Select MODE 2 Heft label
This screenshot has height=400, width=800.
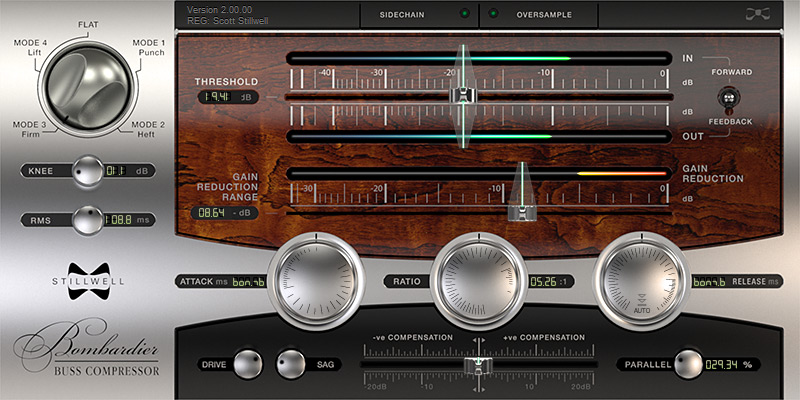[148, 129]
